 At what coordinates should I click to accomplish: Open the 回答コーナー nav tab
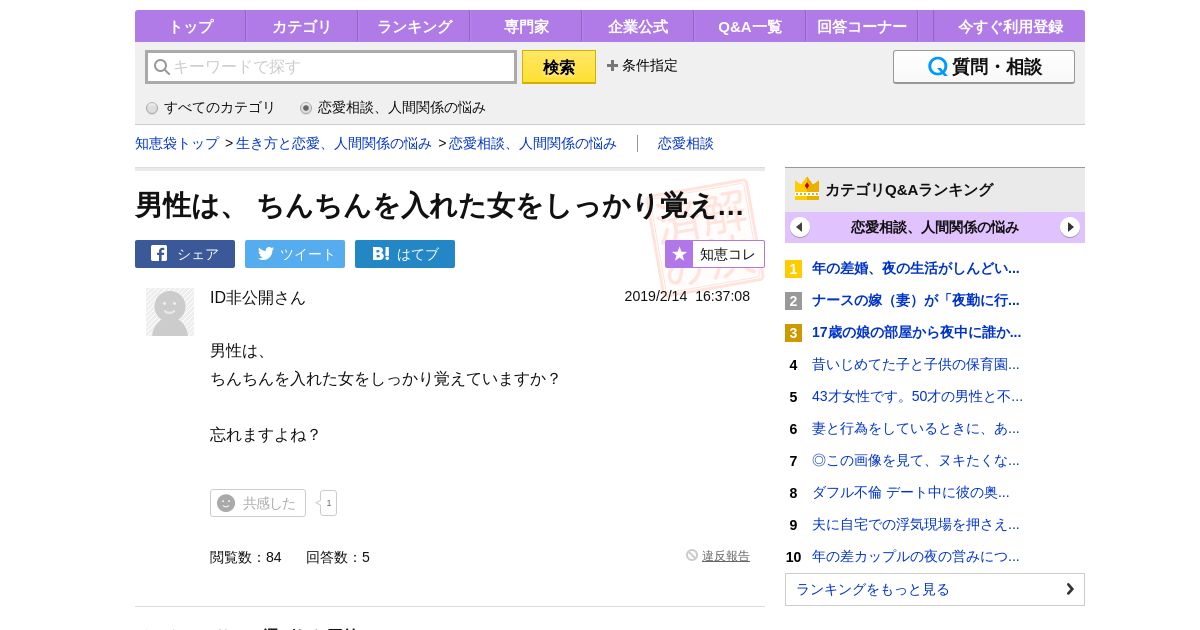coord(861,26)
